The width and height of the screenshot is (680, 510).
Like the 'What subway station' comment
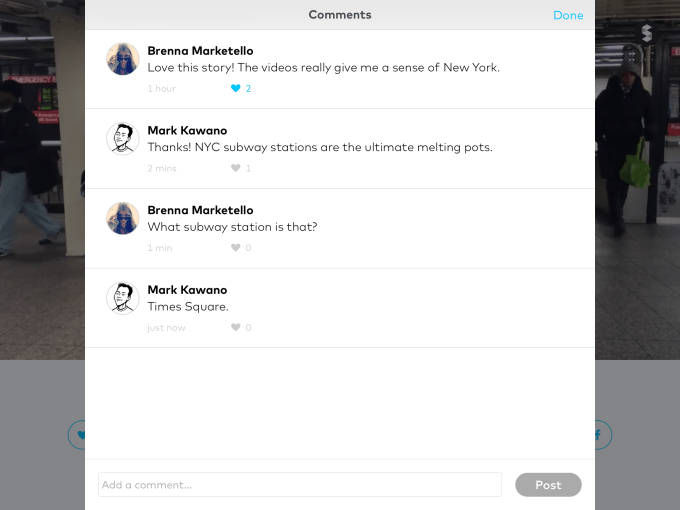coord(236,248)
